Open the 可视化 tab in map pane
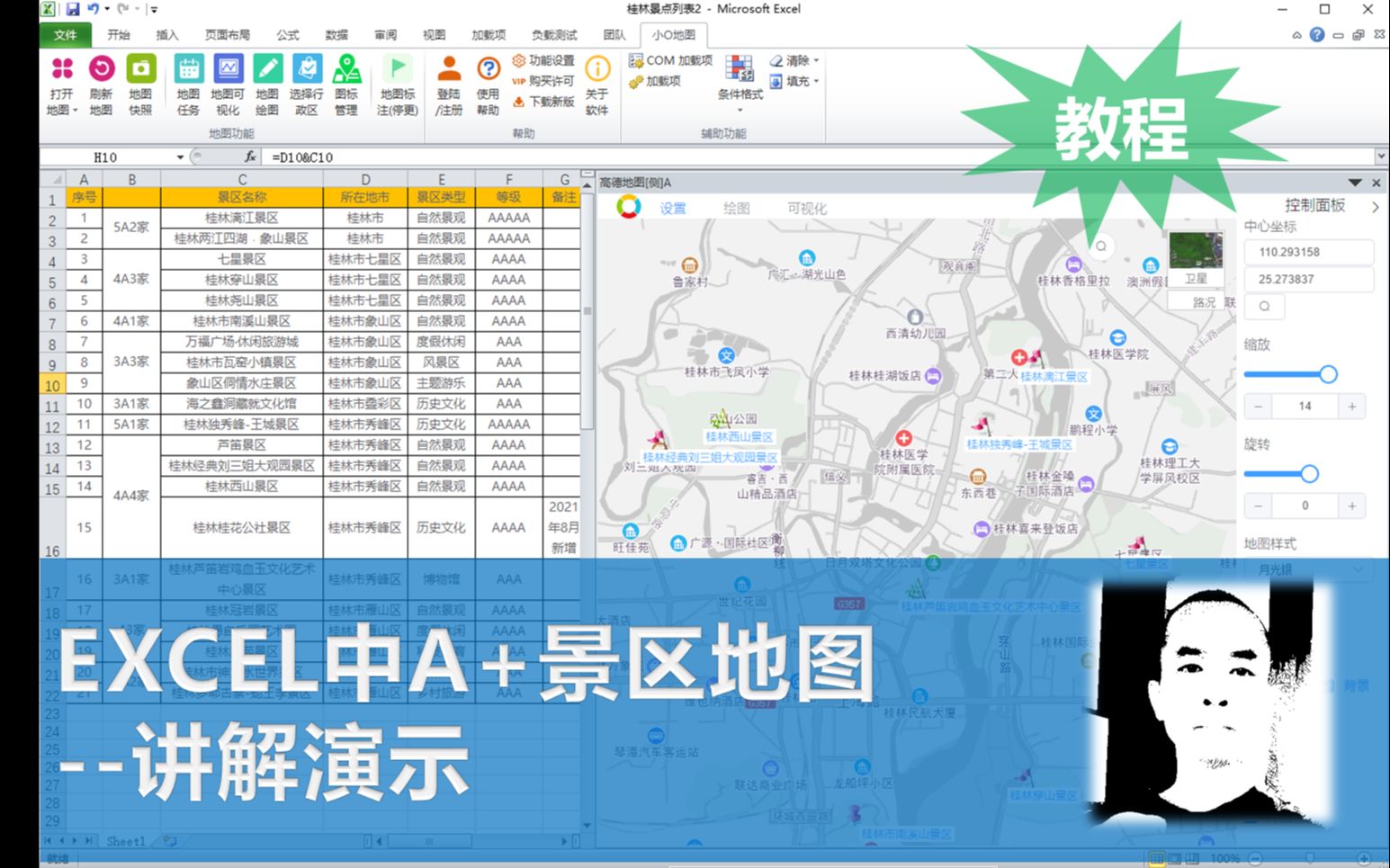 click(x=807, y=208)
